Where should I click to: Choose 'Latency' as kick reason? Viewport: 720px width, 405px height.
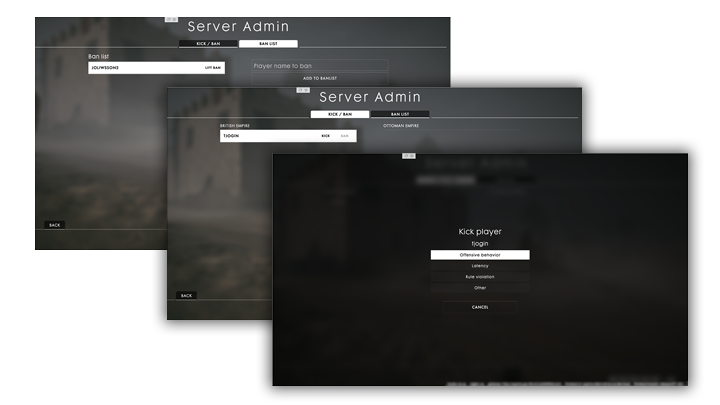[x=480, y=266]
